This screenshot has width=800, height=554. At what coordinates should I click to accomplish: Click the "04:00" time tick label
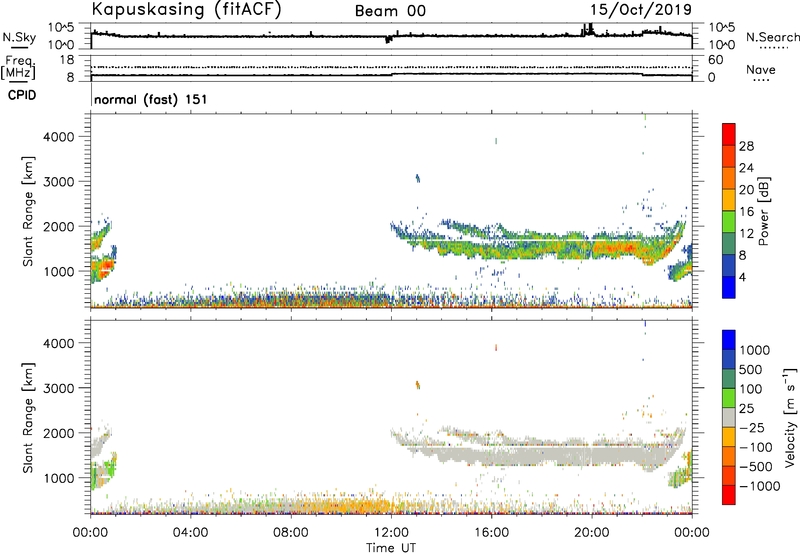(x=190, y=533)
